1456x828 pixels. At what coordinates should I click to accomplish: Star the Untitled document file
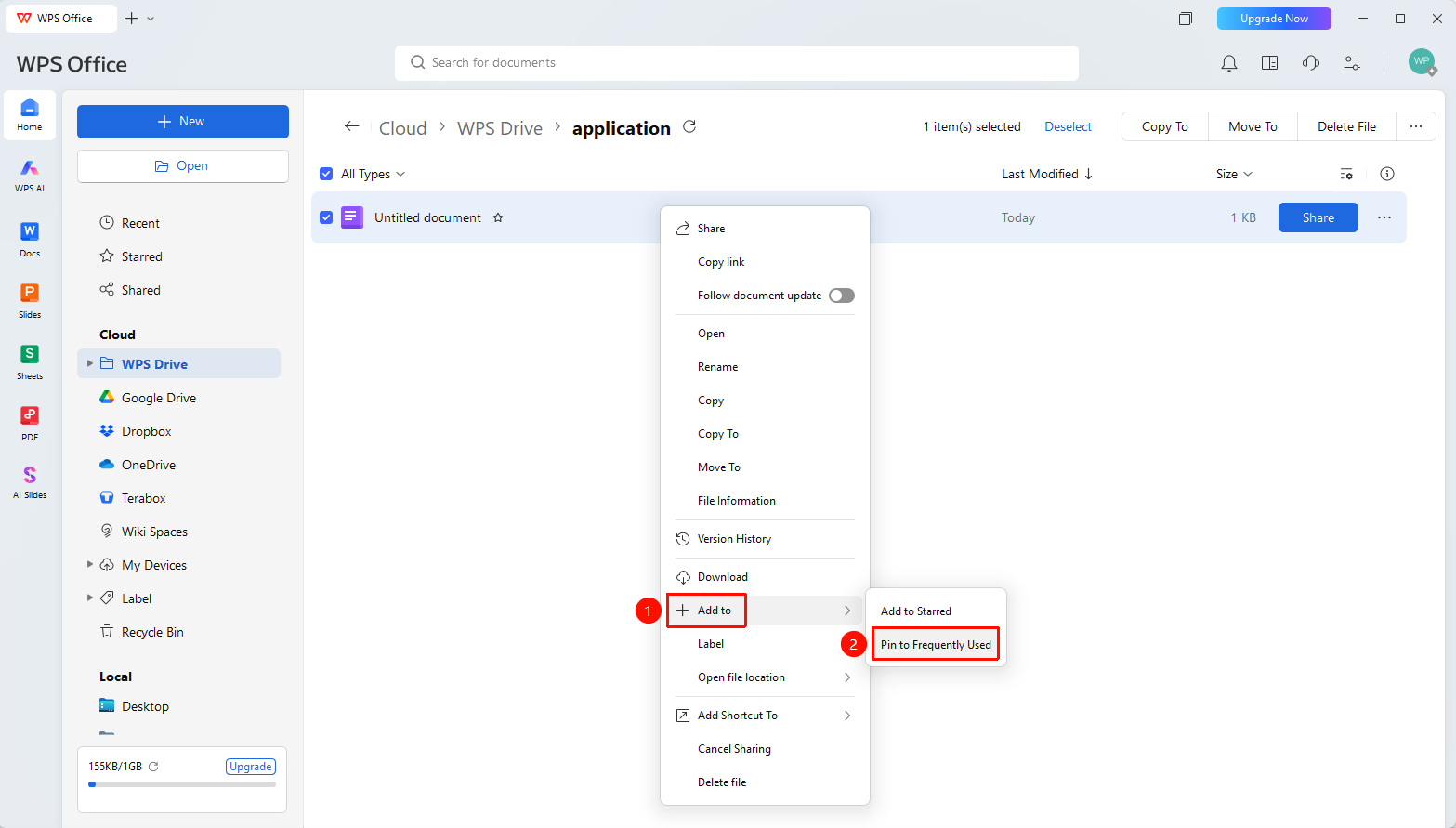[x=498, y=217]
